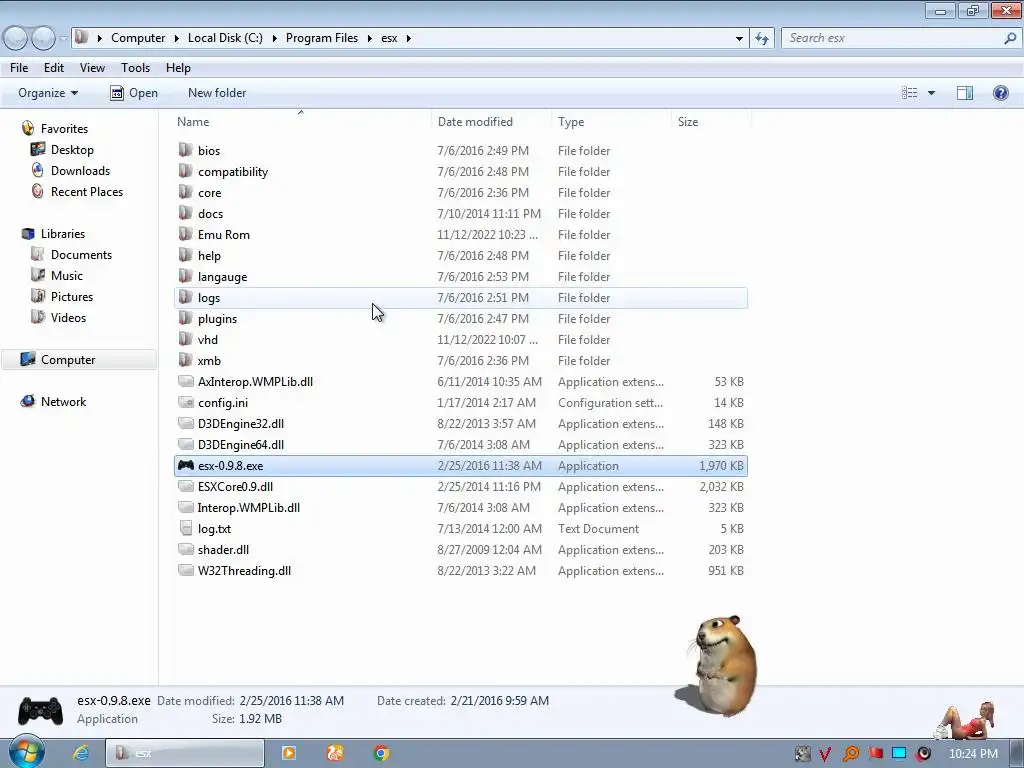The image size is (1024, 768).
Task: Sort by Date modified column header
Action: point(492,121)
